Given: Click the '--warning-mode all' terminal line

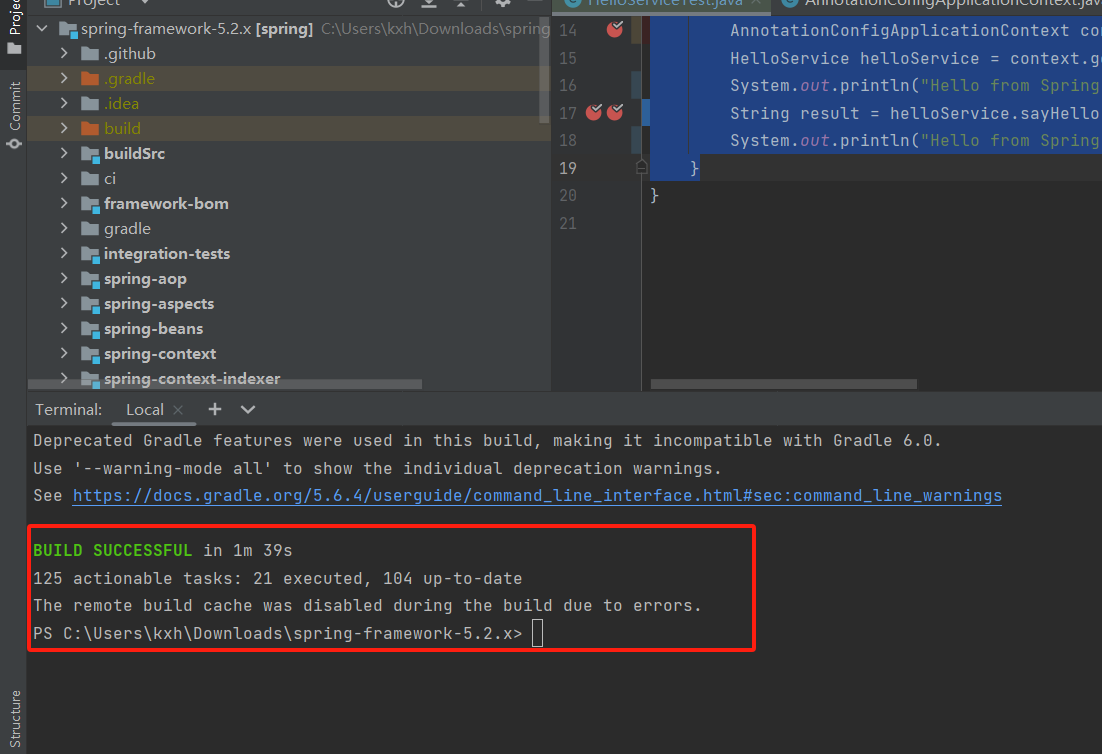Looking at the screenshot, I should pos(377,469).
